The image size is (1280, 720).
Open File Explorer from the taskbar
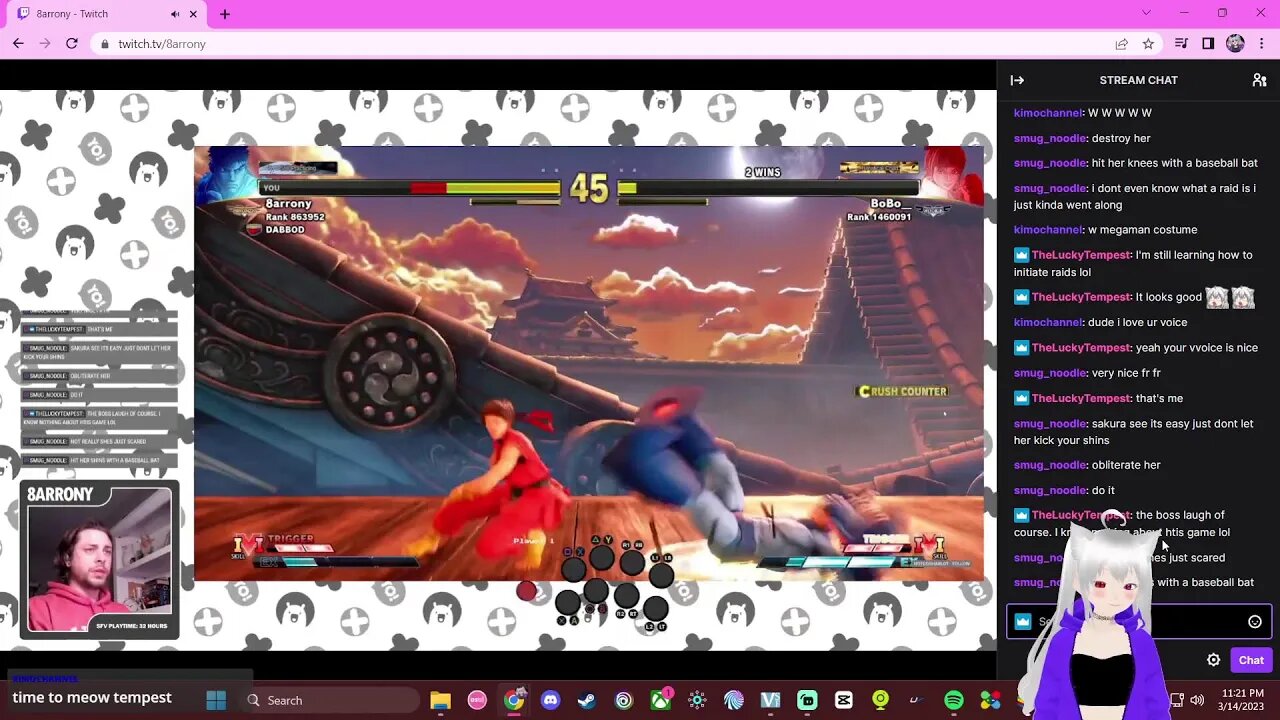440,700
